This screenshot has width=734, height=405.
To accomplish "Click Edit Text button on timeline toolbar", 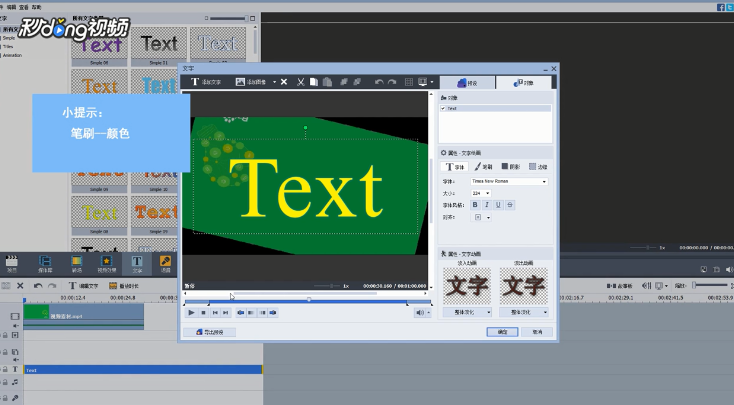I will 83,286.
